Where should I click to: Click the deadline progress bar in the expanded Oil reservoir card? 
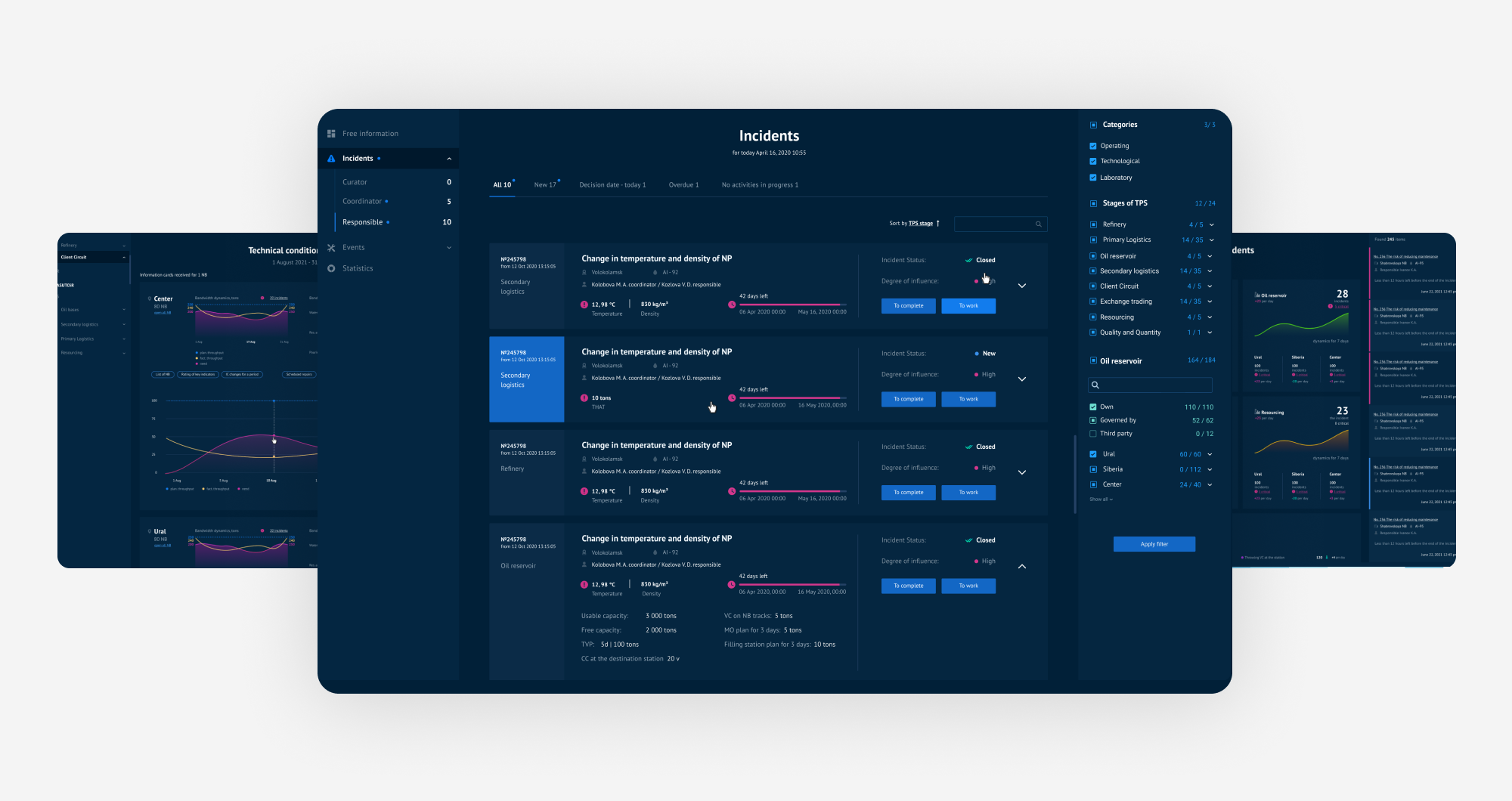point(793,585)
